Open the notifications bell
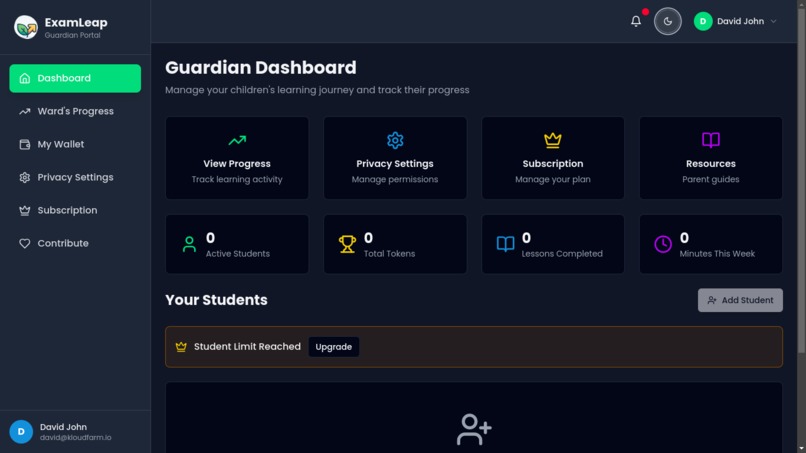Screen dimensions: 806x453 click(636, 21)
